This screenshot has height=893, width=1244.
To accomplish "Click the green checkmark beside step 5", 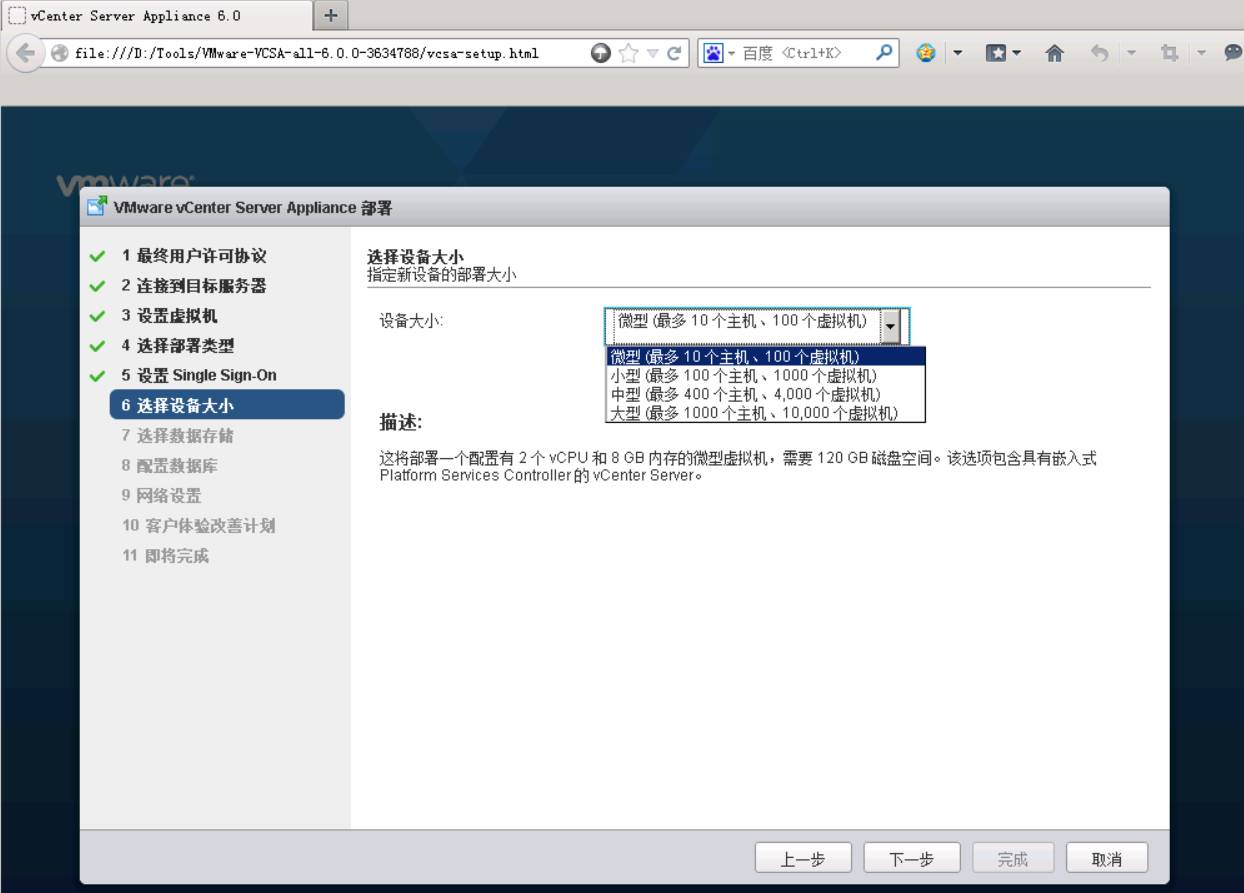I will (96, 376).
